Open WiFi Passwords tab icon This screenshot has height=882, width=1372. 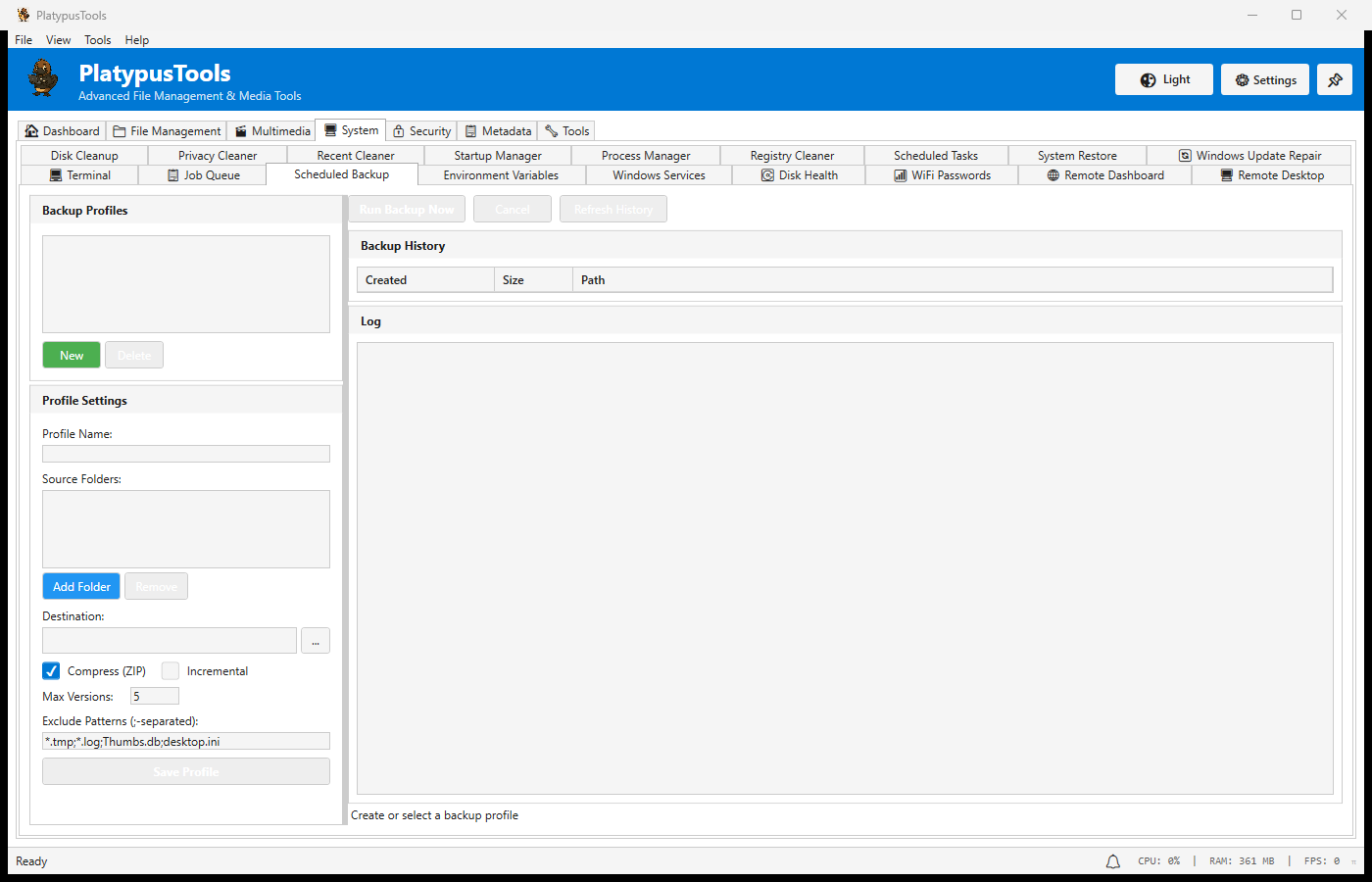click(900, 175)
